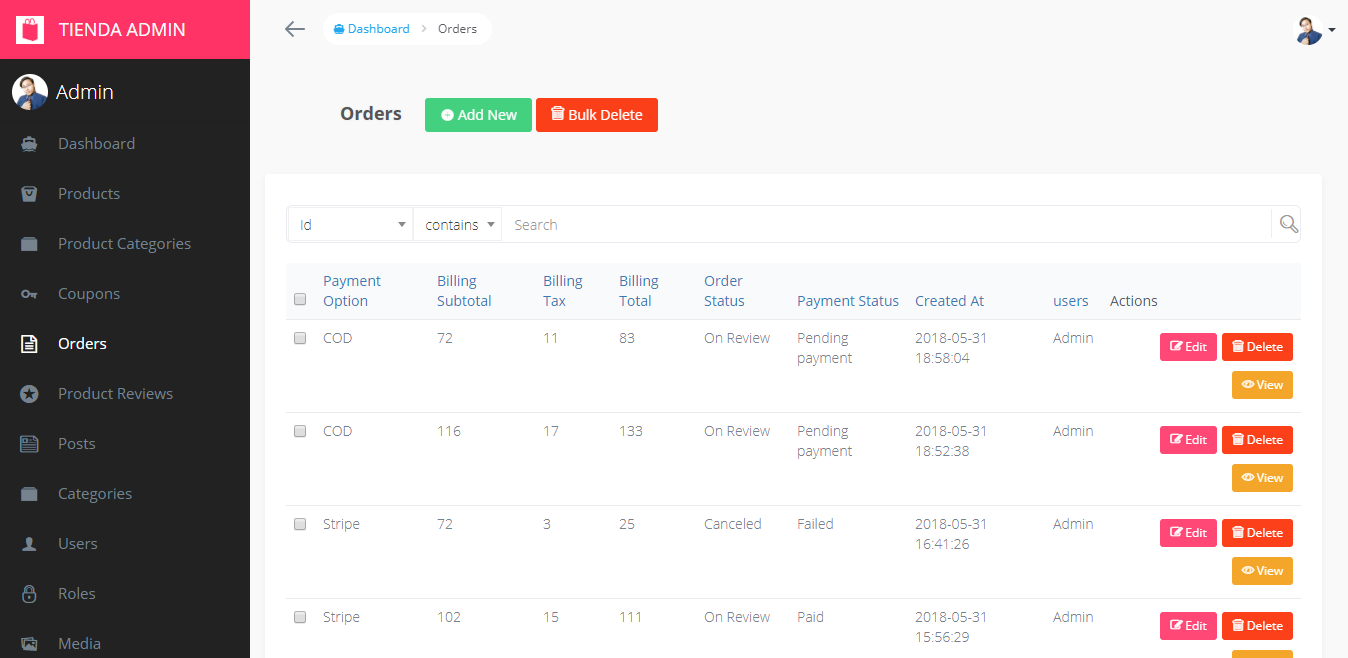View the order with total 83

tap(1262, 385)
